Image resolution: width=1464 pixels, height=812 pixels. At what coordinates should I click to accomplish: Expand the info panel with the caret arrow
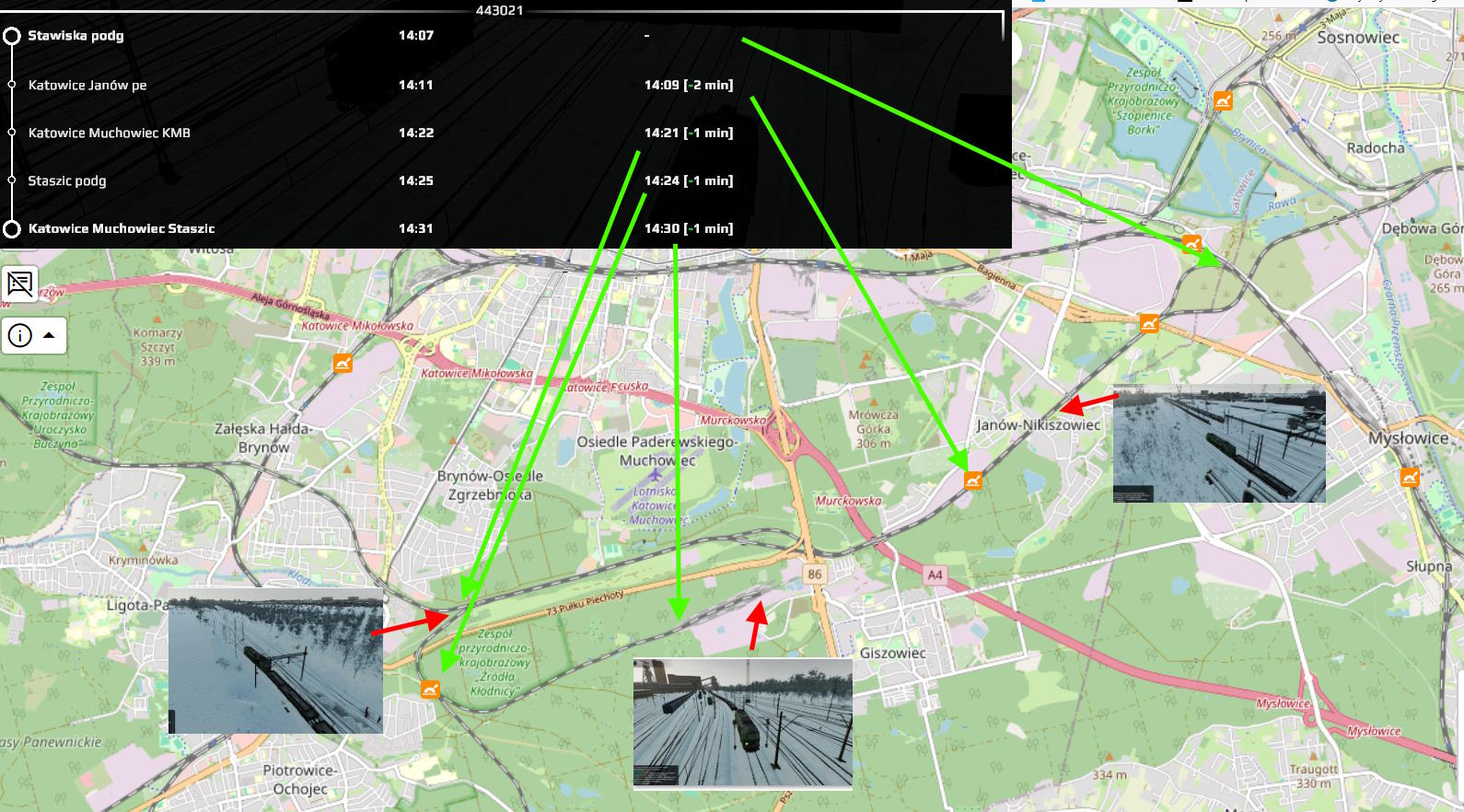point(49,335)
